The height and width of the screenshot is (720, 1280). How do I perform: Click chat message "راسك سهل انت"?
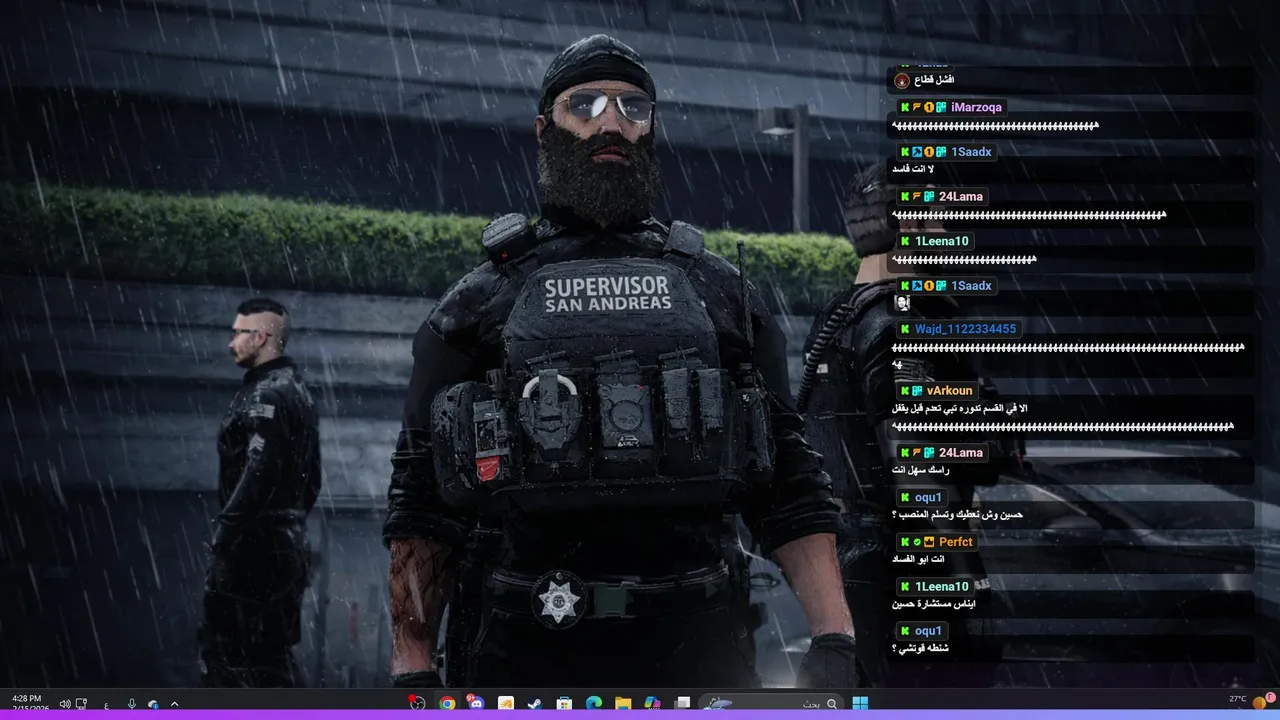click(921, 470)
